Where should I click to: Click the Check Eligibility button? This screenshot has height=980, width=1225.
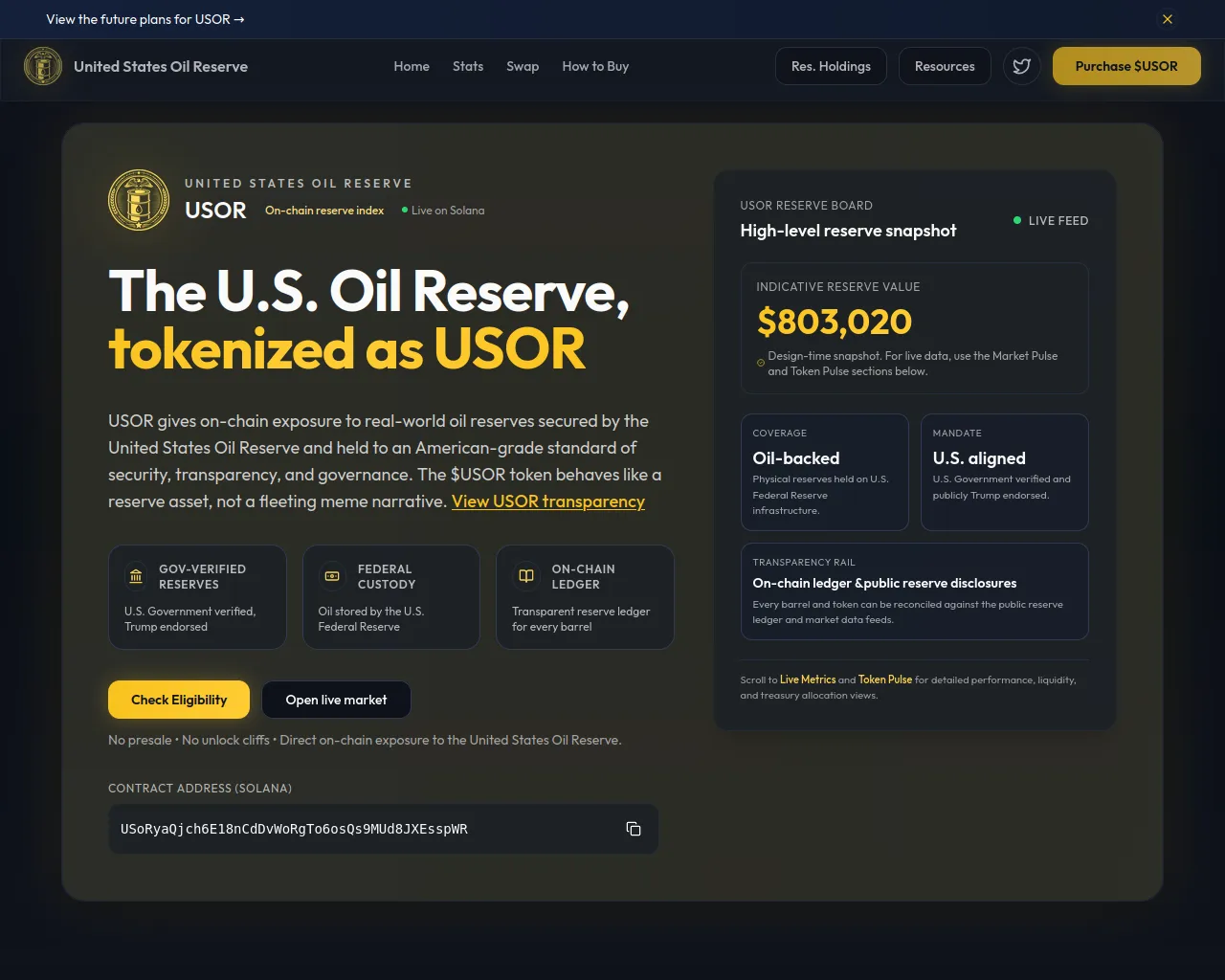(179, 700)
